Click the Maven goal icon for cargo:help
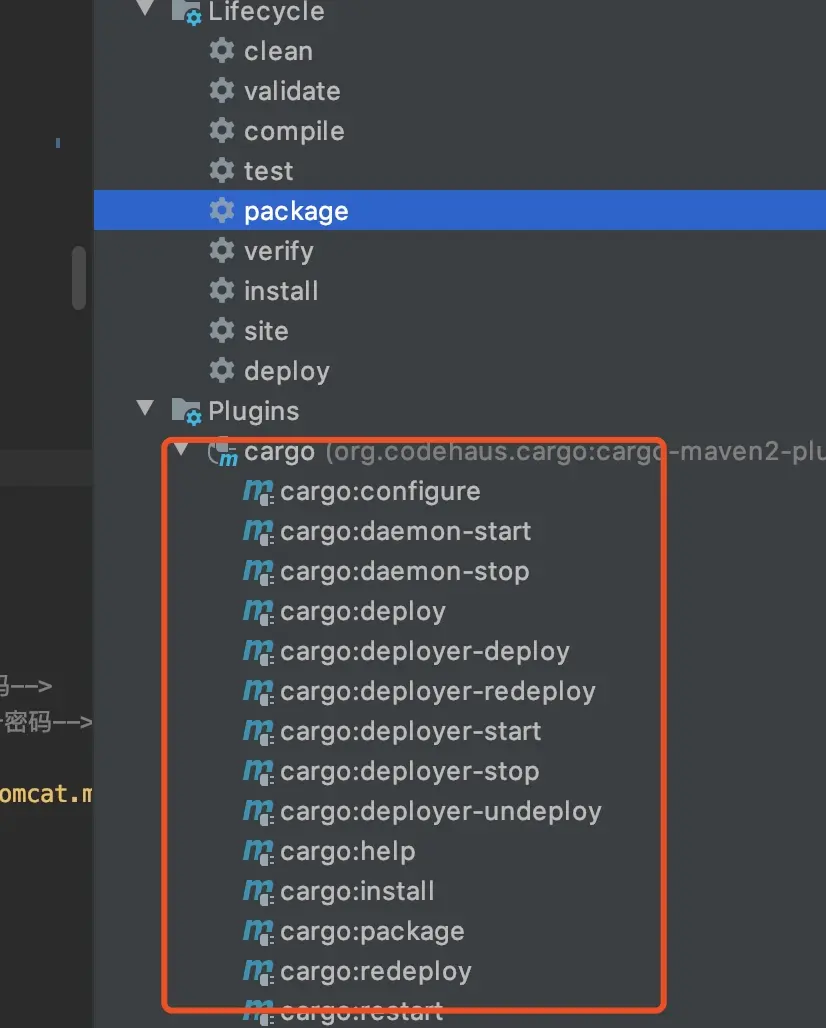 tap(258, 852)
